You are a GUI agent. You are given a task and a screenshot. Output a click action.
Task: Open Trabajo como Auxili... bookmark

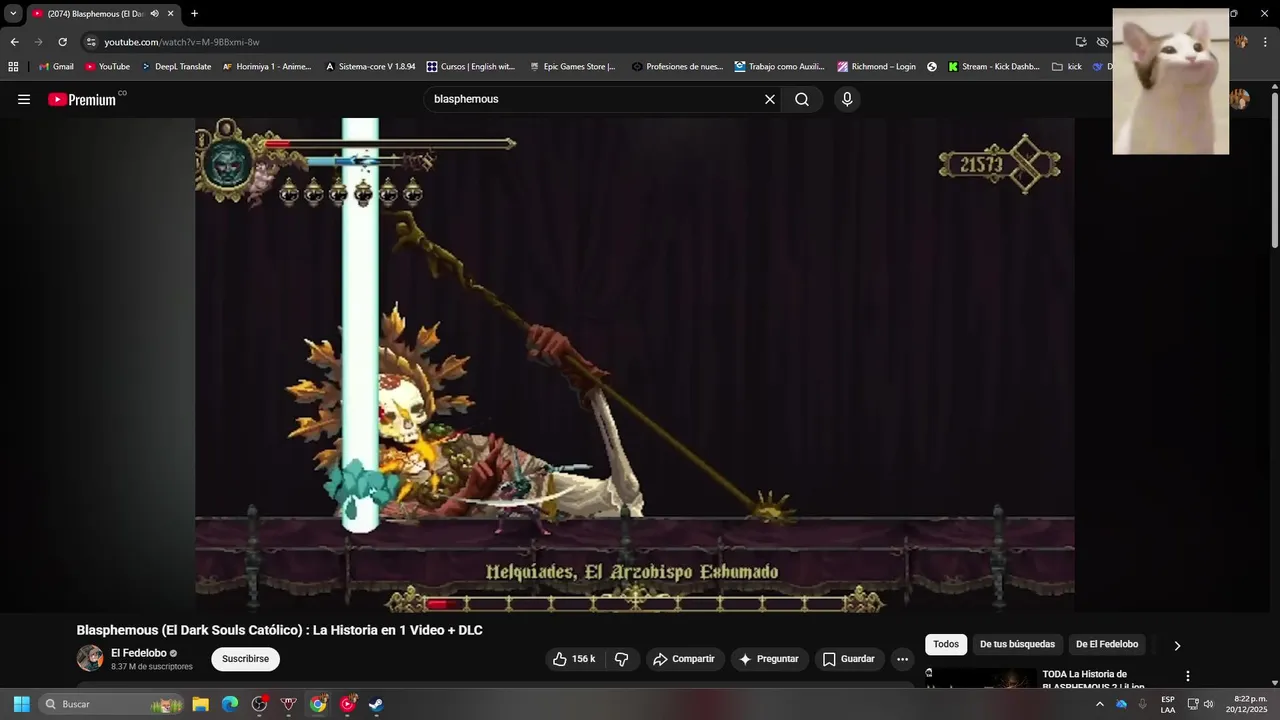(780, 67)
